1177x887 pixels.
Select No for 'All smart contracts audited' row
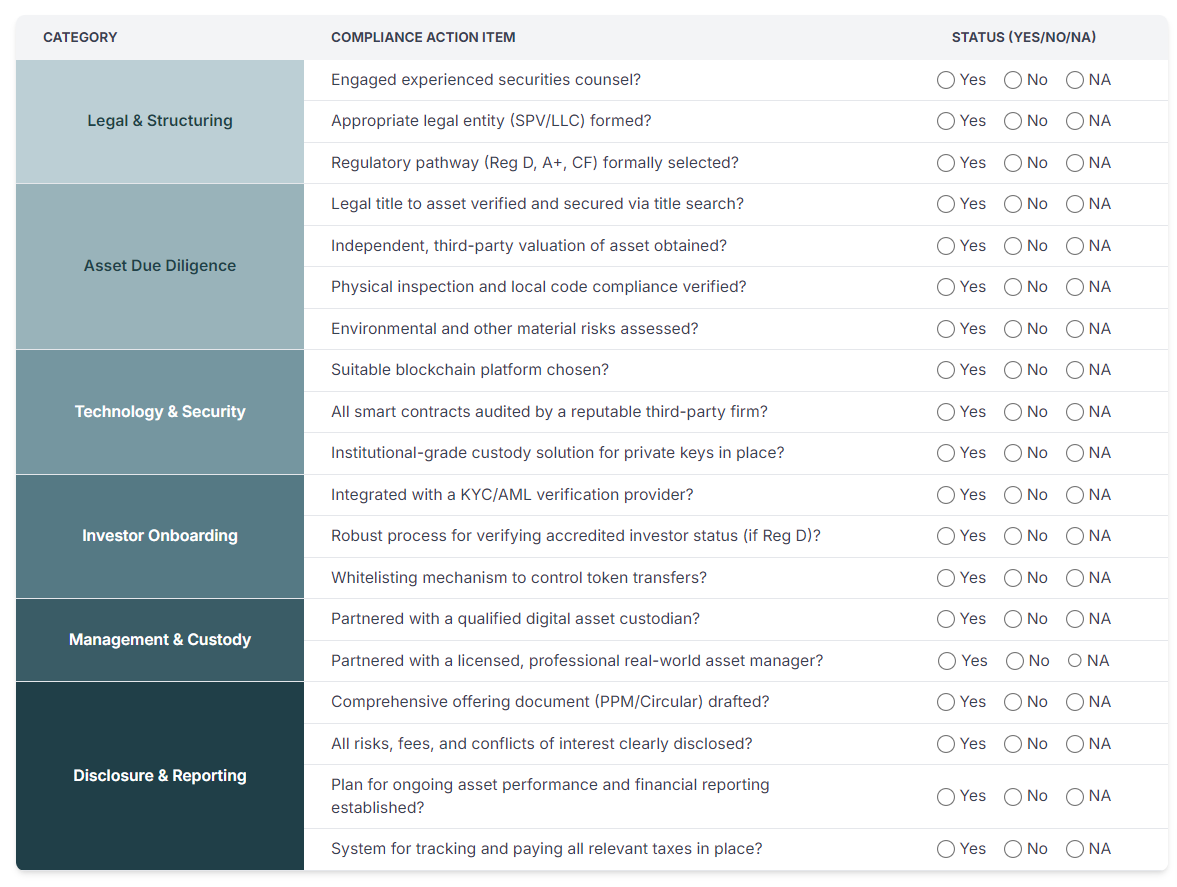(1013, 412)
